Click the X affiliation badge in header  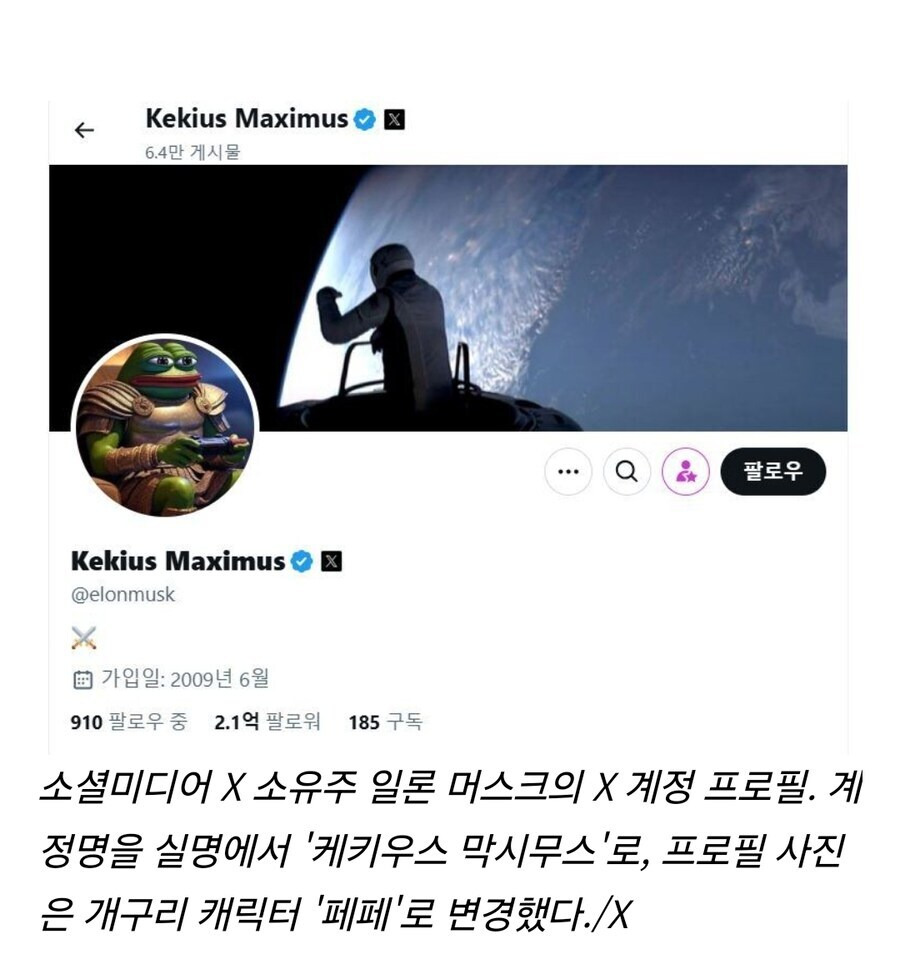394,119
